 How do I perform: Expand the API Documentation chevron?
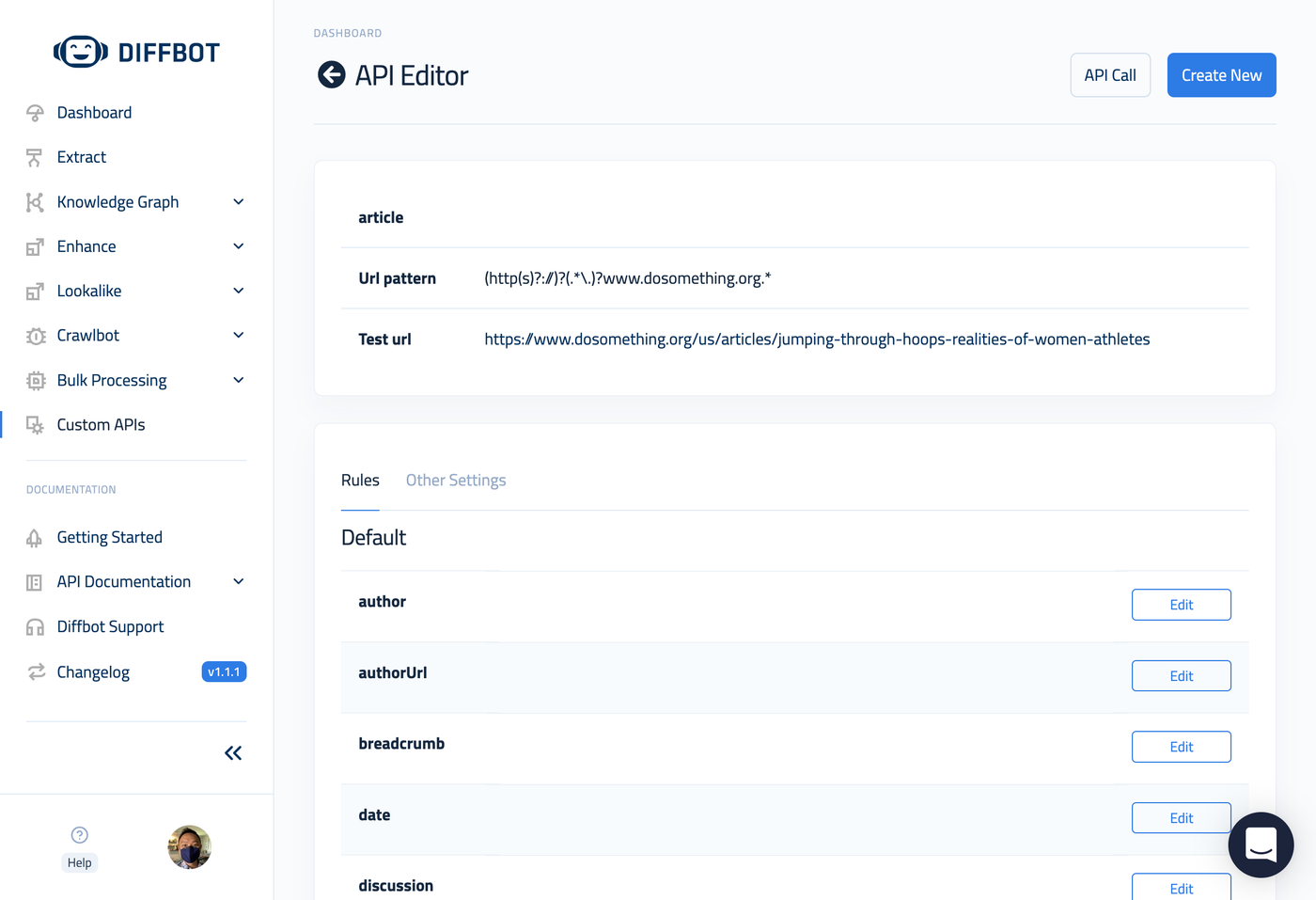click(x=239, y=582)
